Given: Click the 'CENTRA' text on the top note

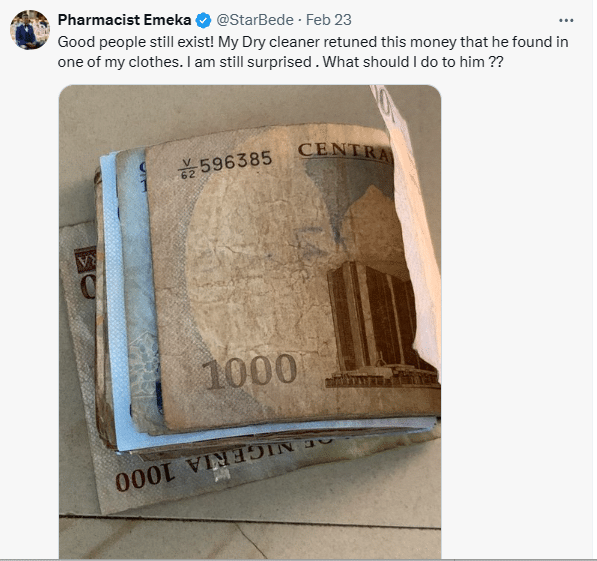Looking at the screenshot, I should 345,151.
